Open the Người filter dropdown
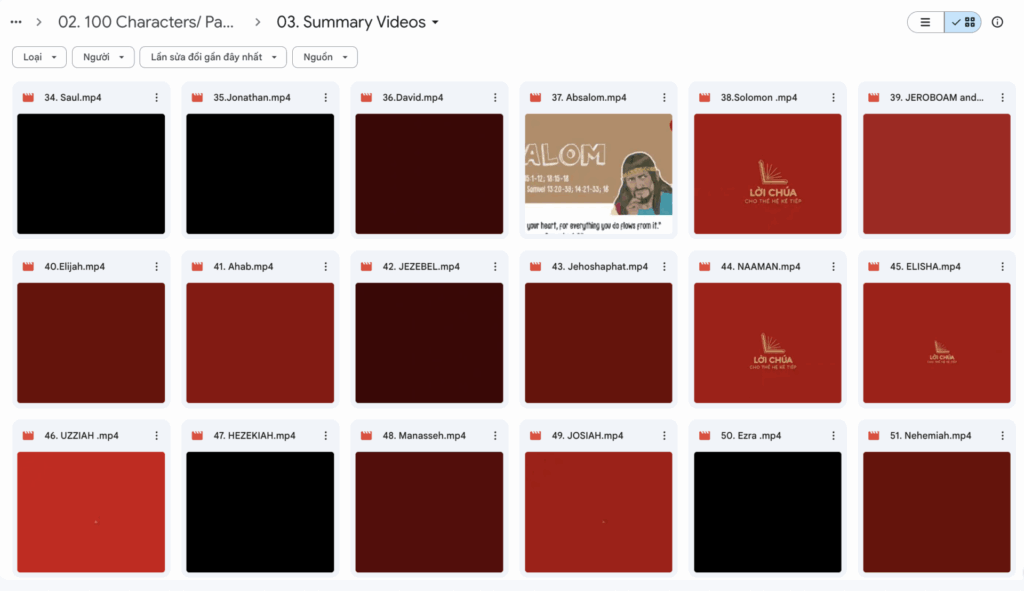The image size is (1024, 591). (103, 57)
